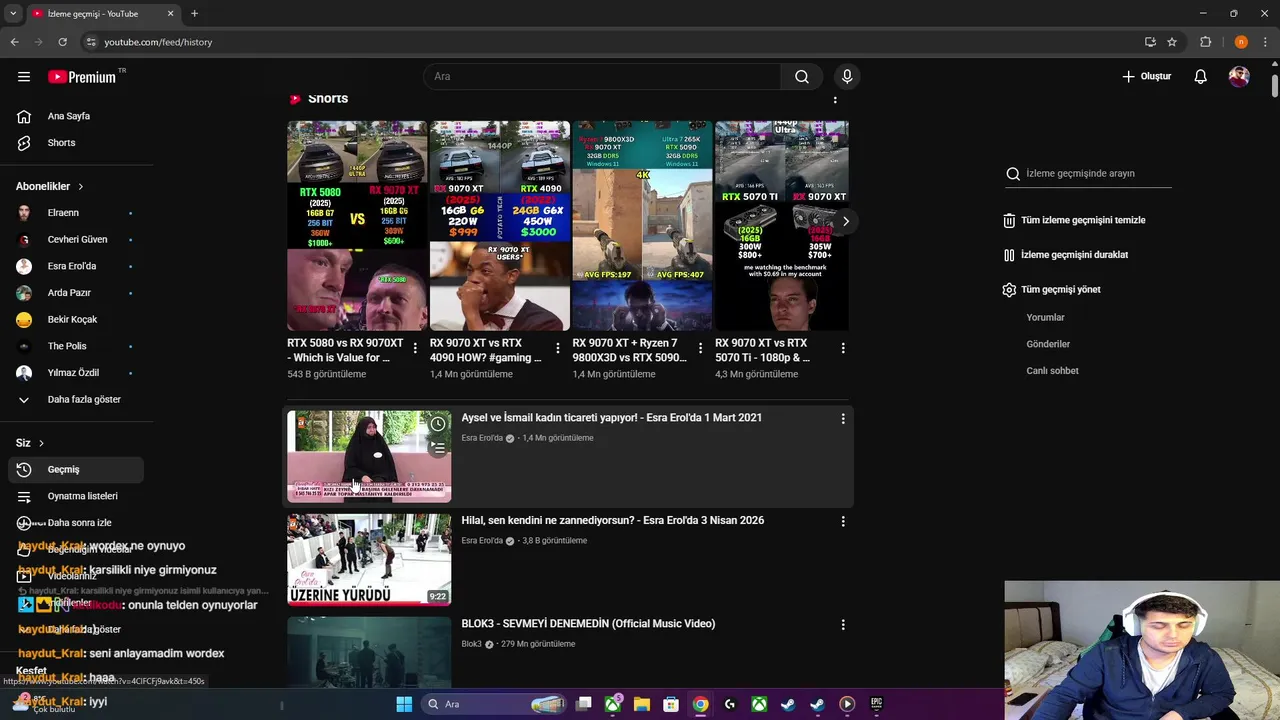Open Oynatma listeleri
Screen dimensions: 1280x720
[x=78, y=496]
